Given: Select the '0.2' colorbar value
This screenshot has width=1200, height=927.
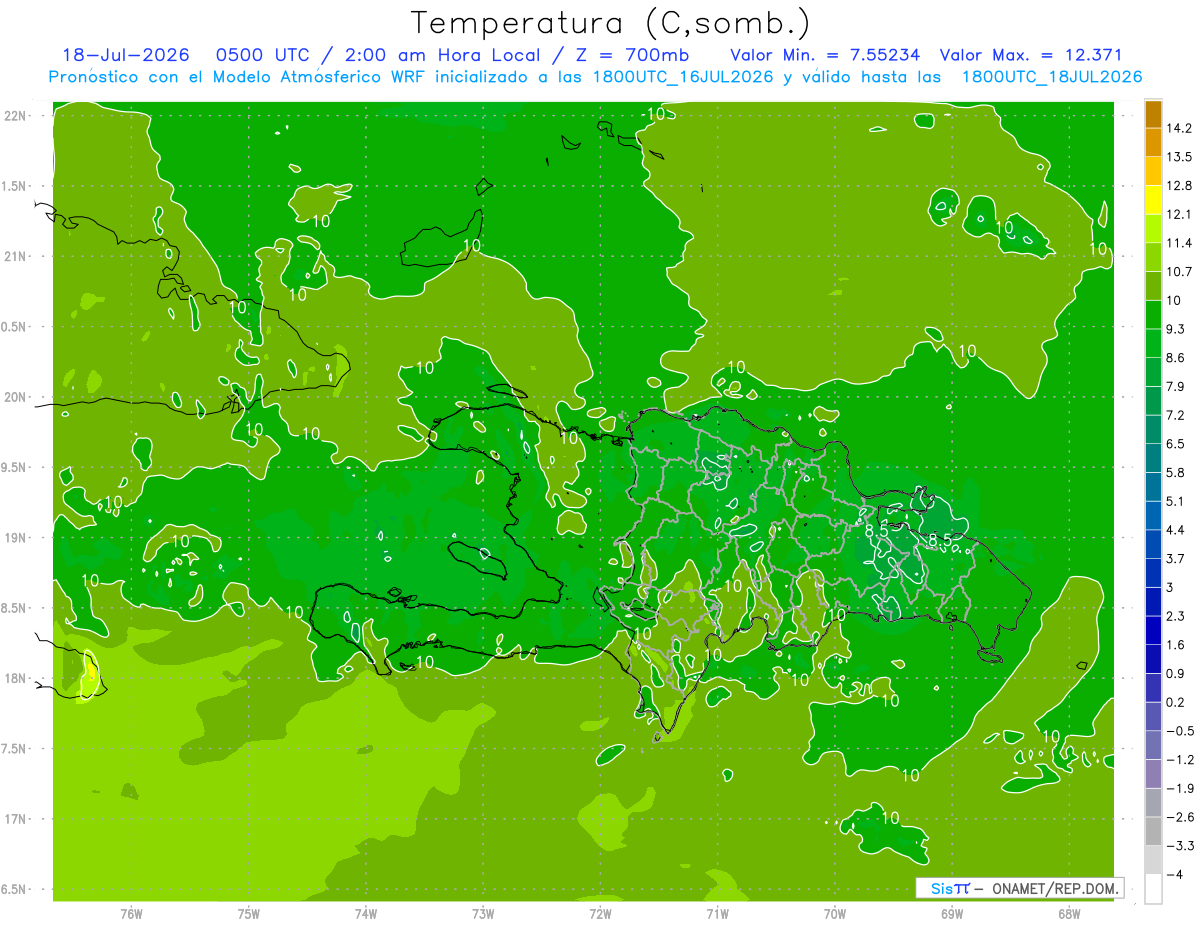Looking at the screenshot, I should (1176, 702).
